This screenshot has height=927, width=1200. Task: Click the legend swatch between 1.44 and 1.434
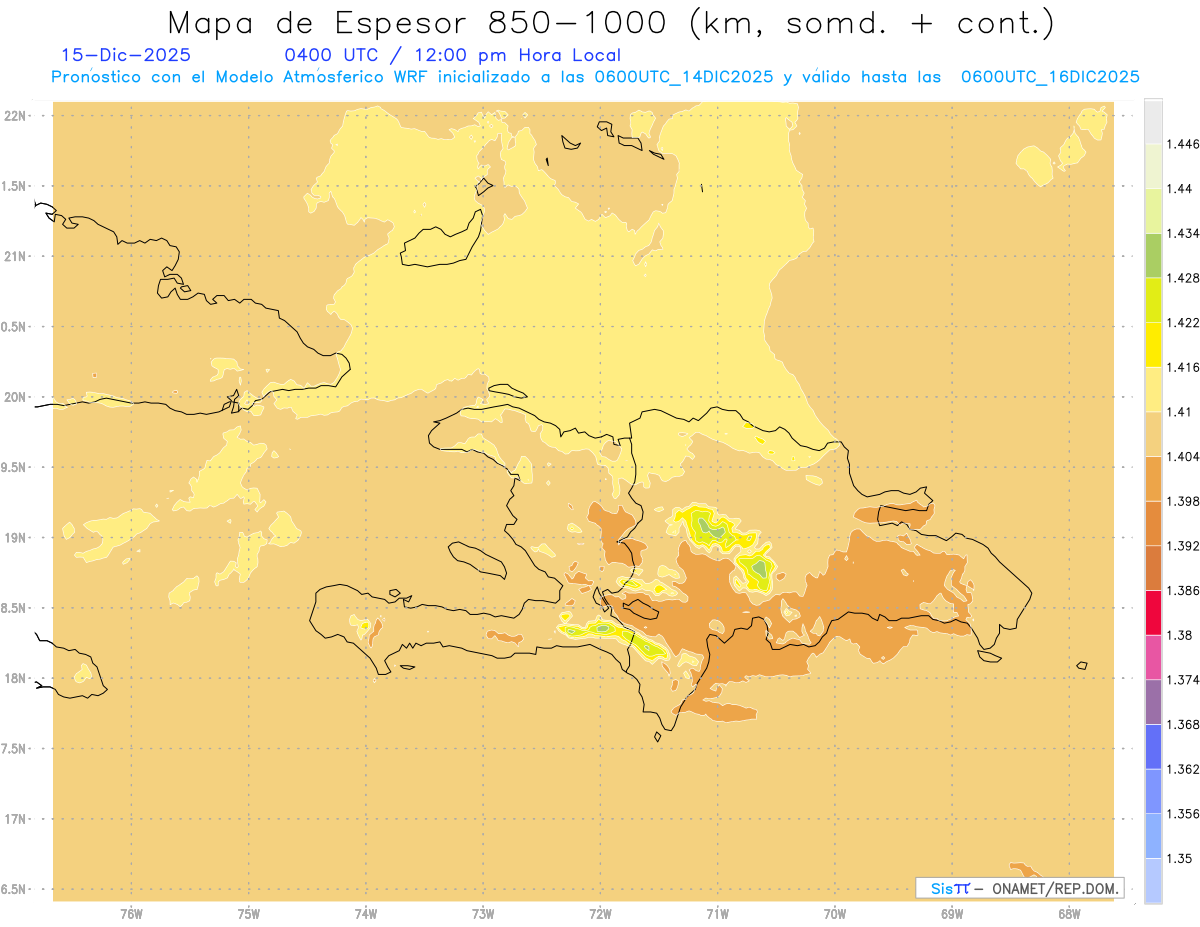click(1153, 211)
